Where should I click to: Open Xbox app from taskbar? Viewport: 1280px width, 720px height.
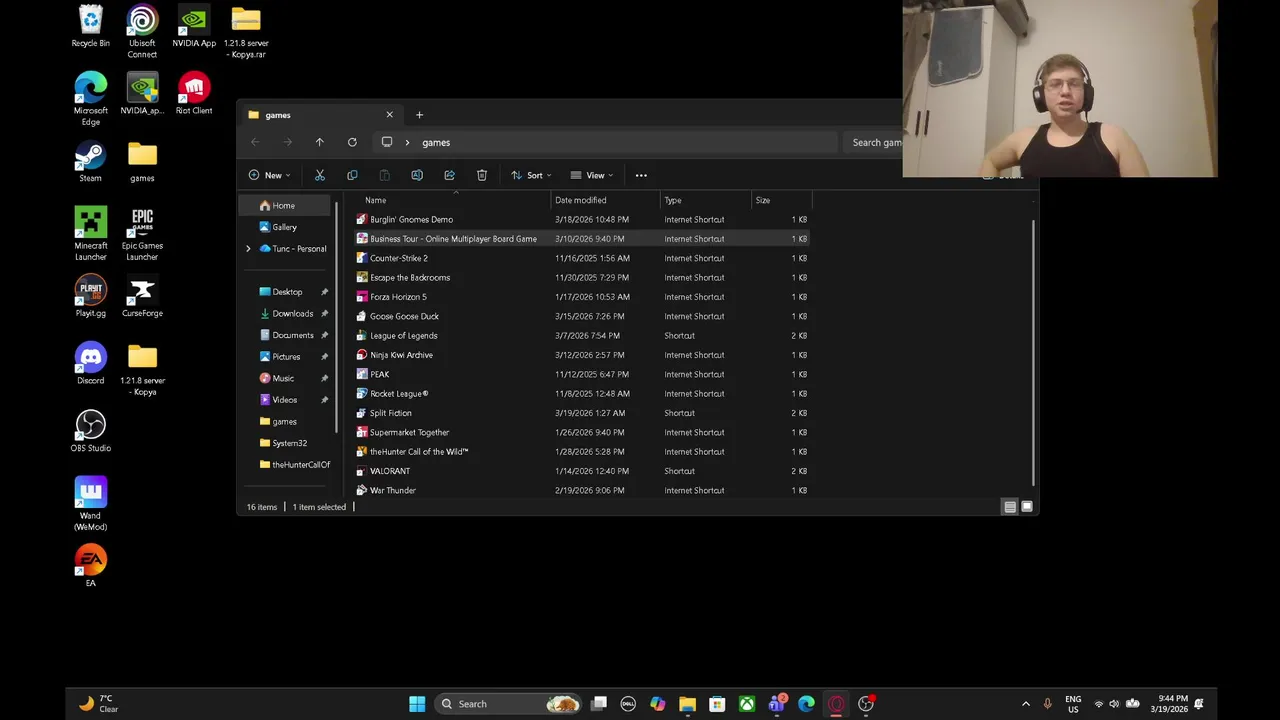(x=747, y=704)
